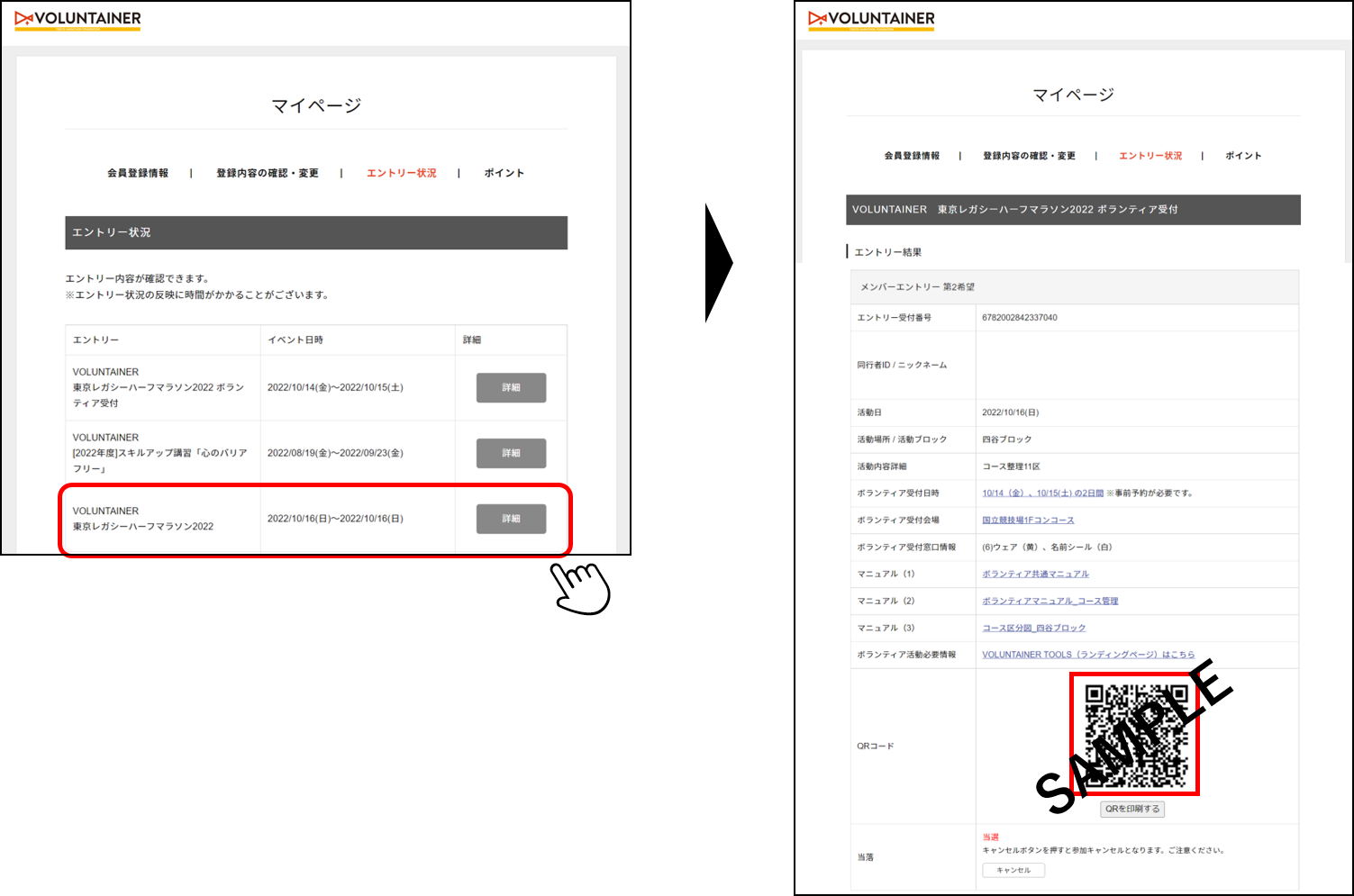Viewport: 1354px width, 896px height.
Task: Click 詳細 for ボランティア受付 entry
Action: click(x=511, y=387)
